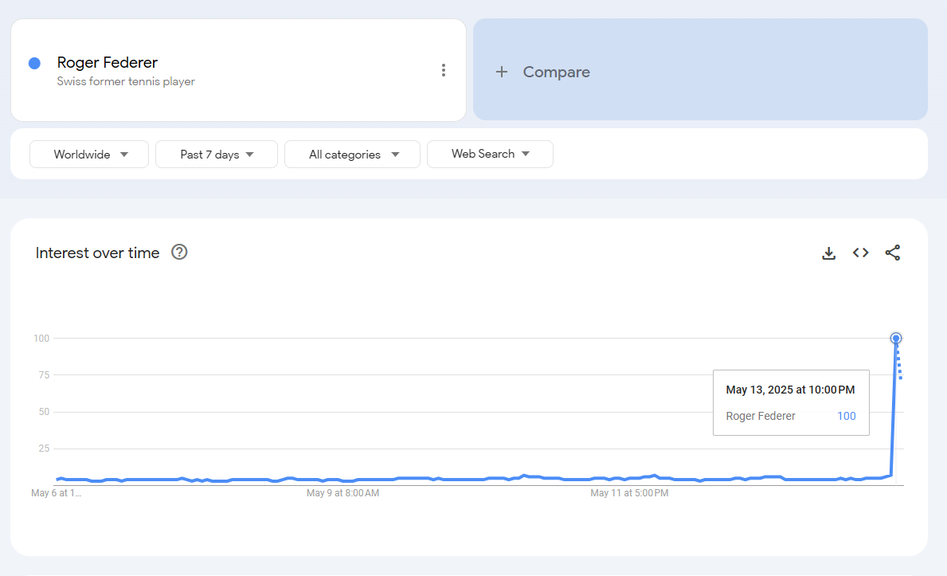Image resolution: width=947 pixels, height=576 pixels.
Task: Download the interest over time CSV
Action: click(x=829, y=253)
